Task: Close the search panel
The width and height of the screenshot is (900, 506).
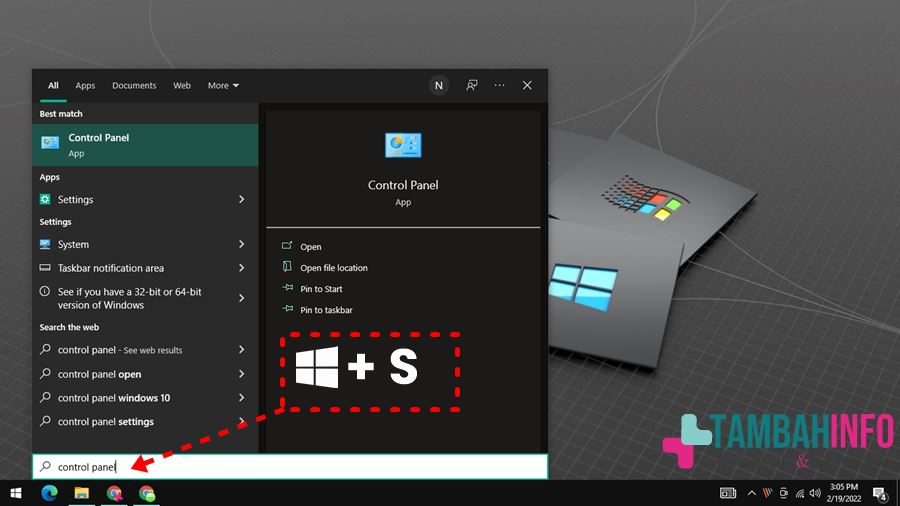Action: [x=527, y=85]
